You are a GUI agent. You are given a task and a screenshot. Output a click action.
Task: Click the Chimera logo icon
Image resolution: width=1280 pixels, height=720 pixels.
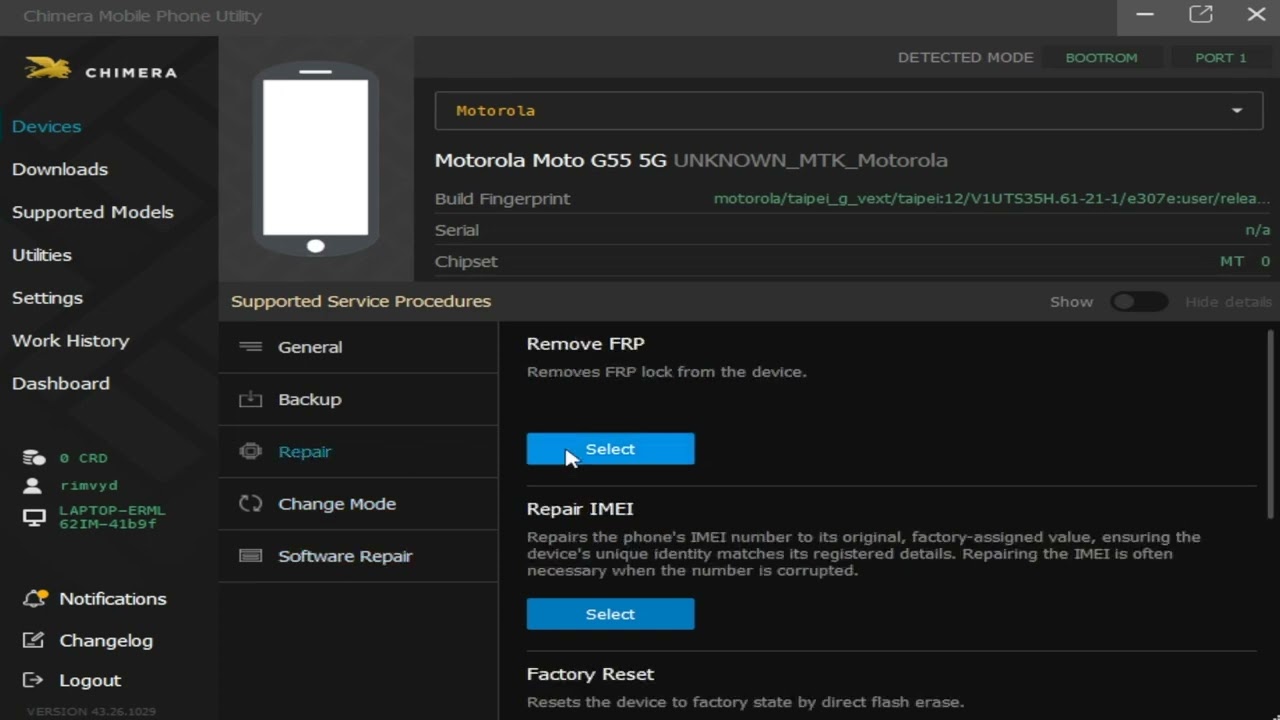(48, 69)
